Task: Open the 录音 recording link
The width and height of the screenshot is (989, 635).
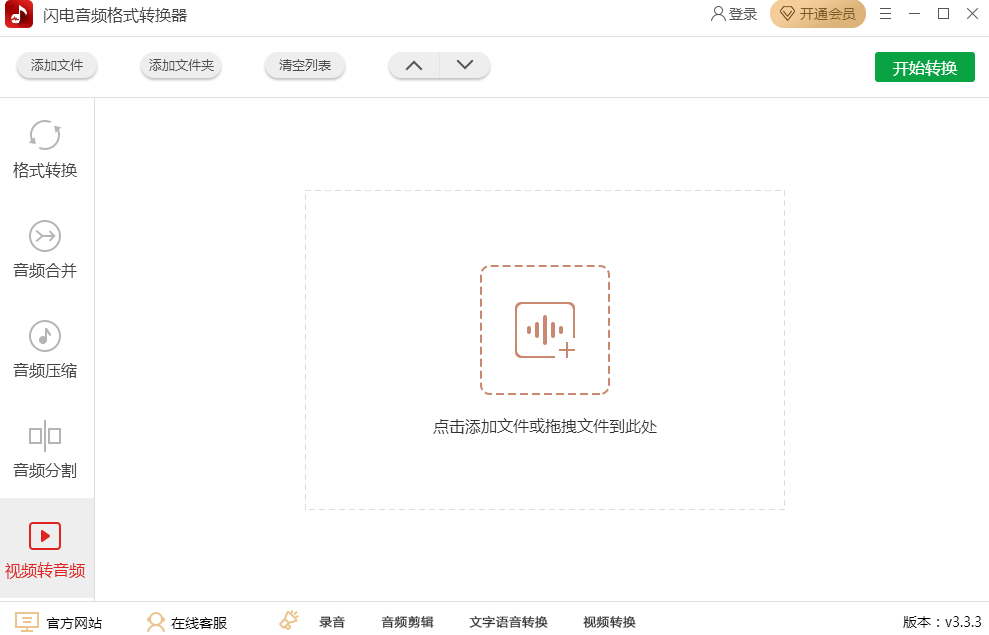Action: point(332,622)
